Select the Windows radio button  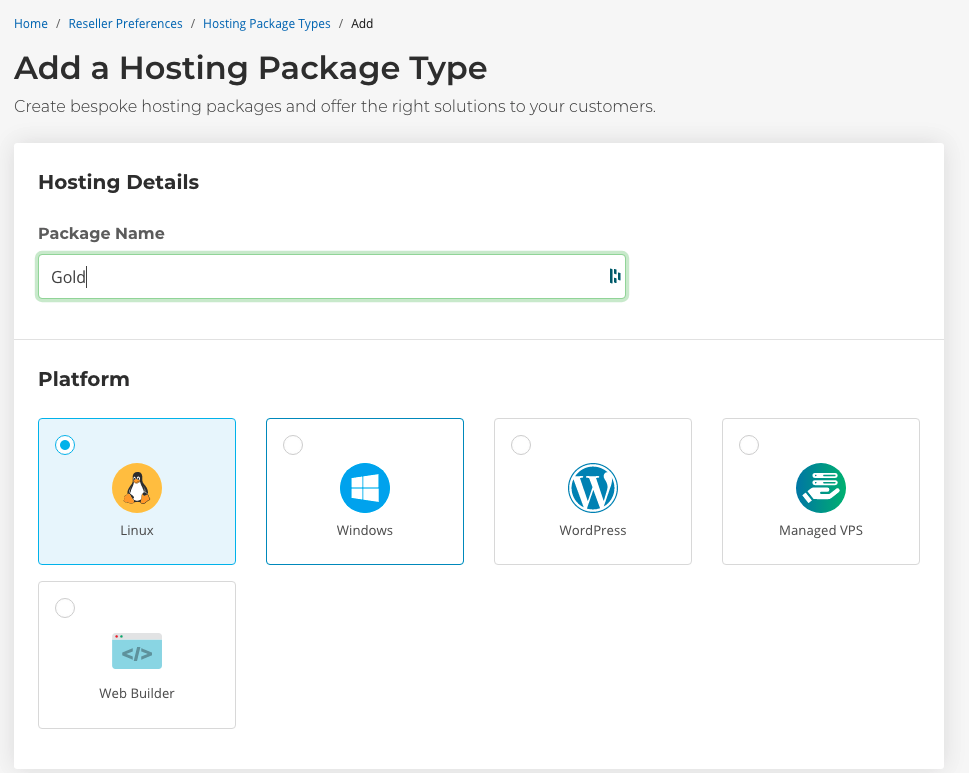click(293, 445)
